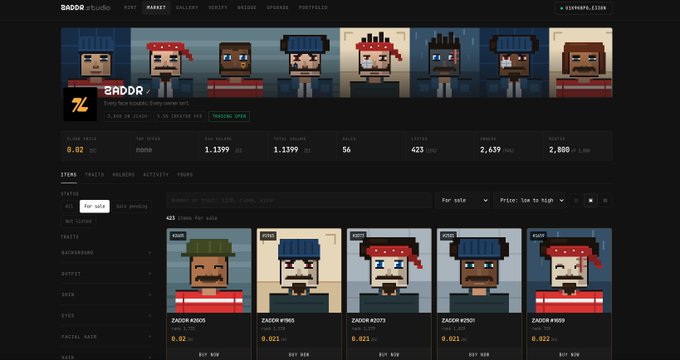
Task: Open the Portfolio page
Action: click(x=313, y=8)
